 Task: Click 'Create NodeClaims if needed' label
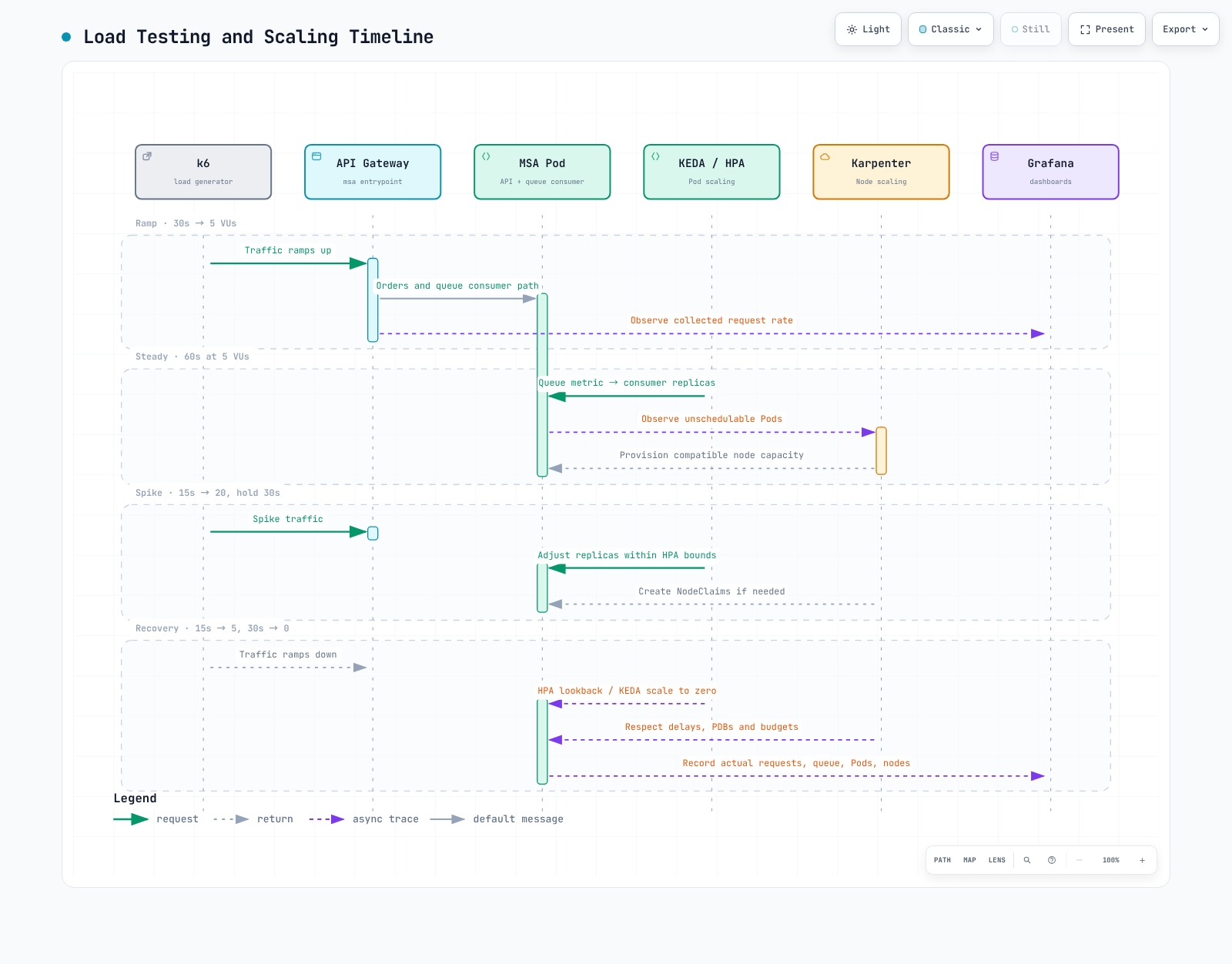711,591
